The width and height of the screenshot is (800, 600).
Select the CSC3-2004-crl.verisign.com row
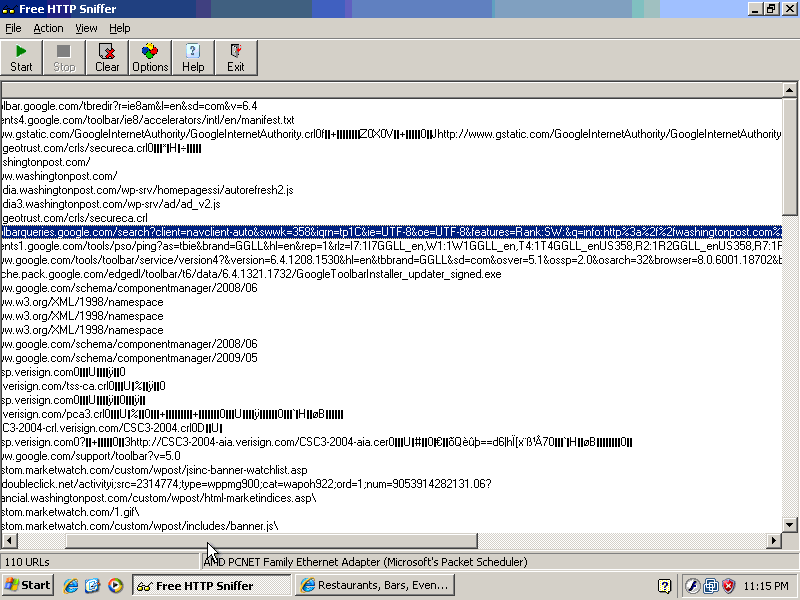coord(391,428)
